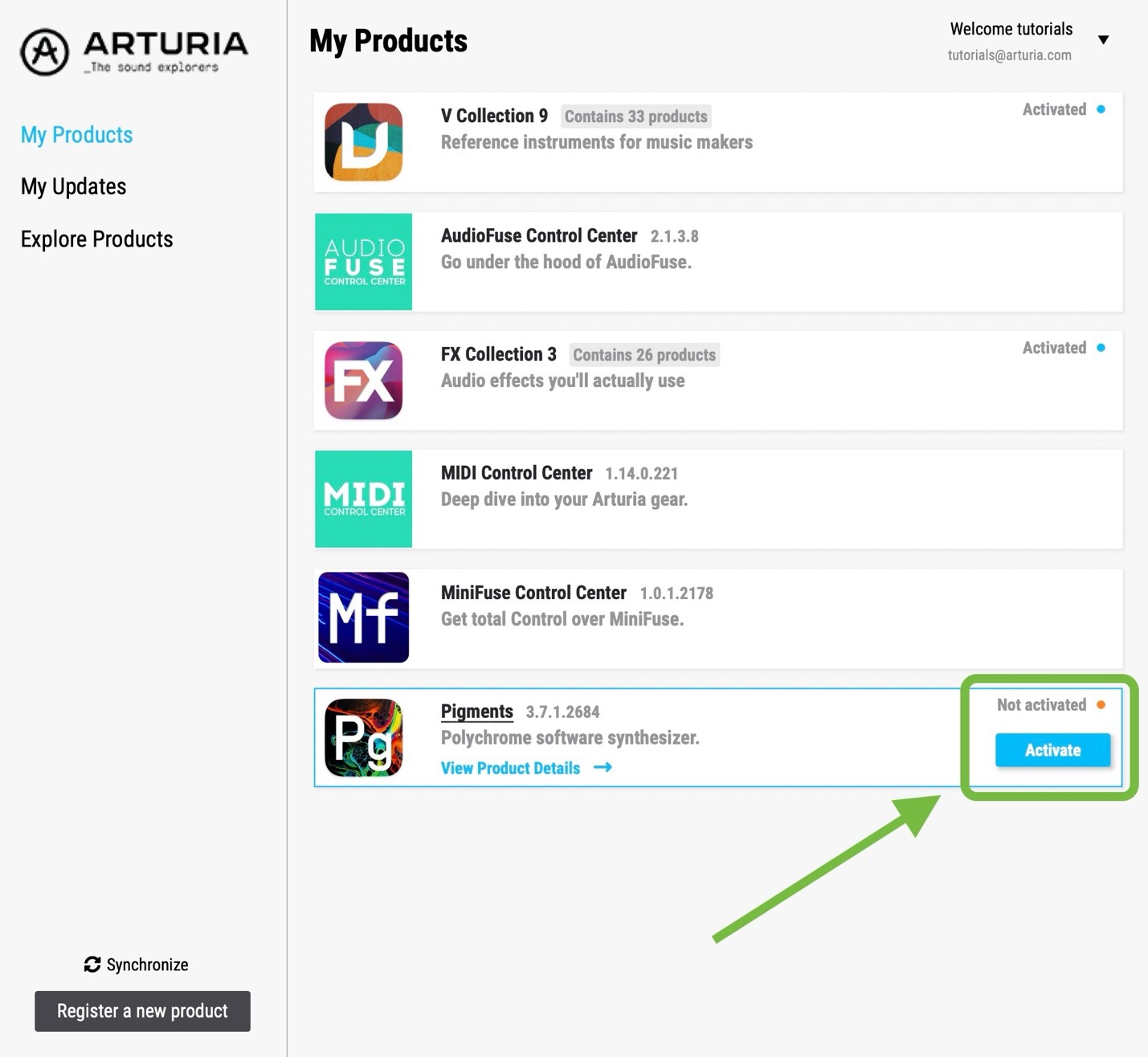Image resolution: width=1148 pixels, height=1057 pixels.
Task: Open the My Updates section
Action: point(74,186)
